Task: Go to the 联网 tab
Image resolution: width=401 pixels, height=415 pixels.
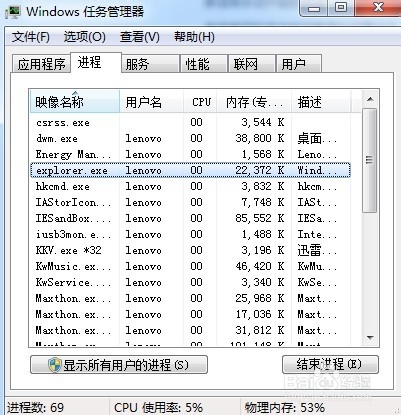Action: [x=252, y=64]
